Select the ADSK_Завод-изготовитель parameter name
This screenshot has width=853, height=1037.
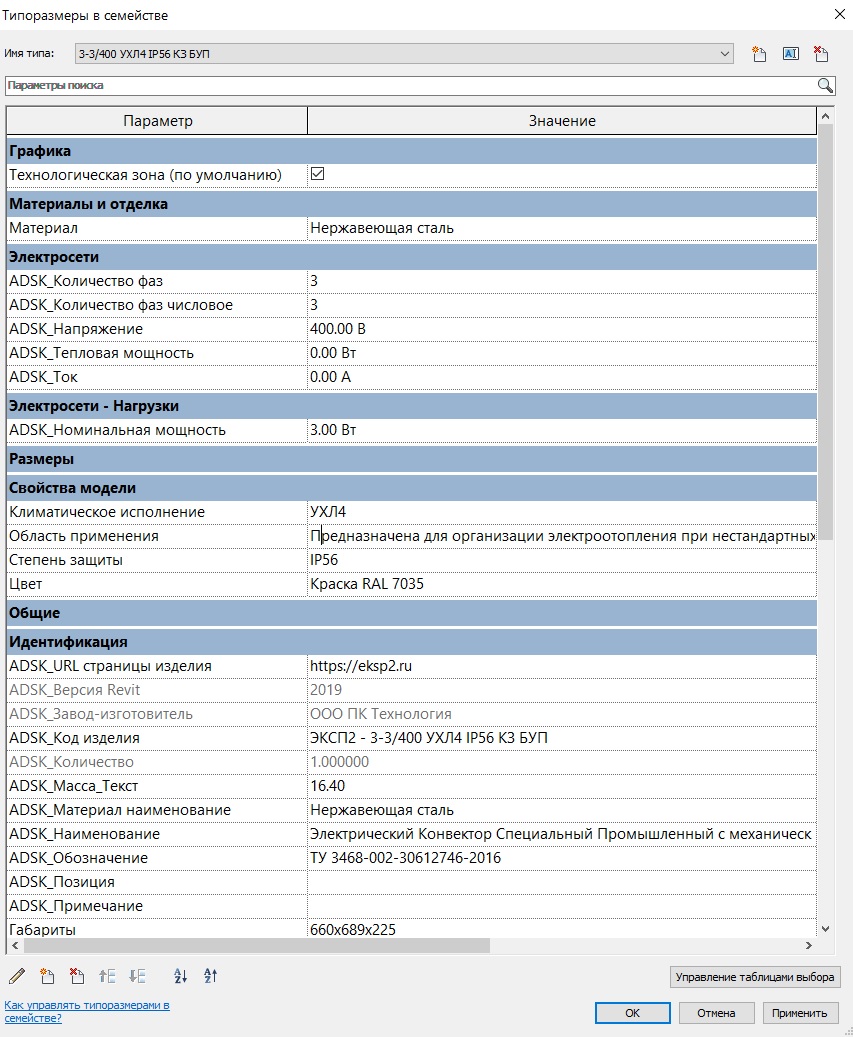101,714
